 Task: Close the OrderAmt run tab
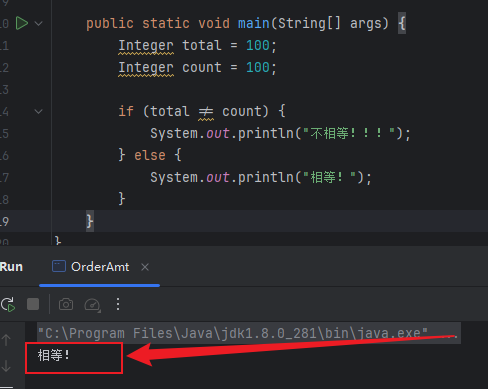click(145, 267)
